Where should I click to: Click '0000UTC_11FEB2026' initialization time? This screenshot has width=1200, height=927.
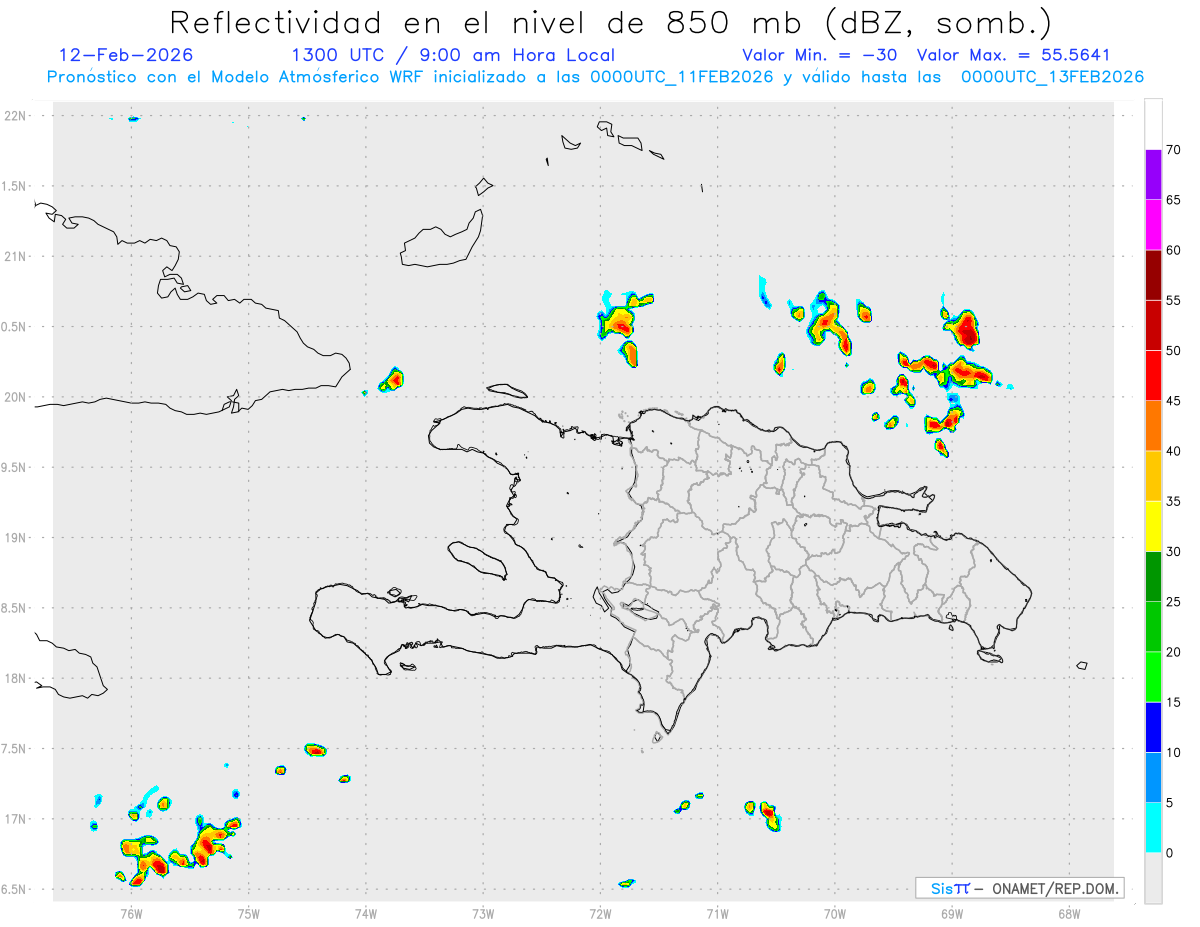(x=682, y=77)
